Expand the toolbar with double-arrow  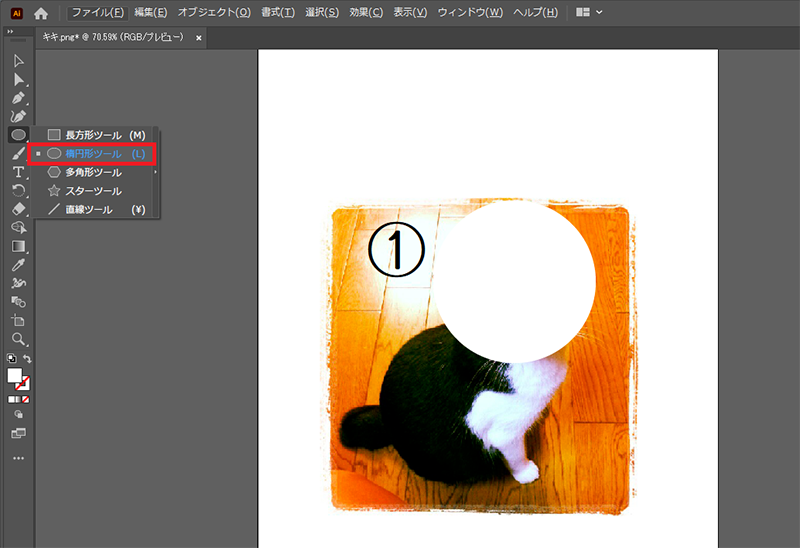(x=10, y=32)
